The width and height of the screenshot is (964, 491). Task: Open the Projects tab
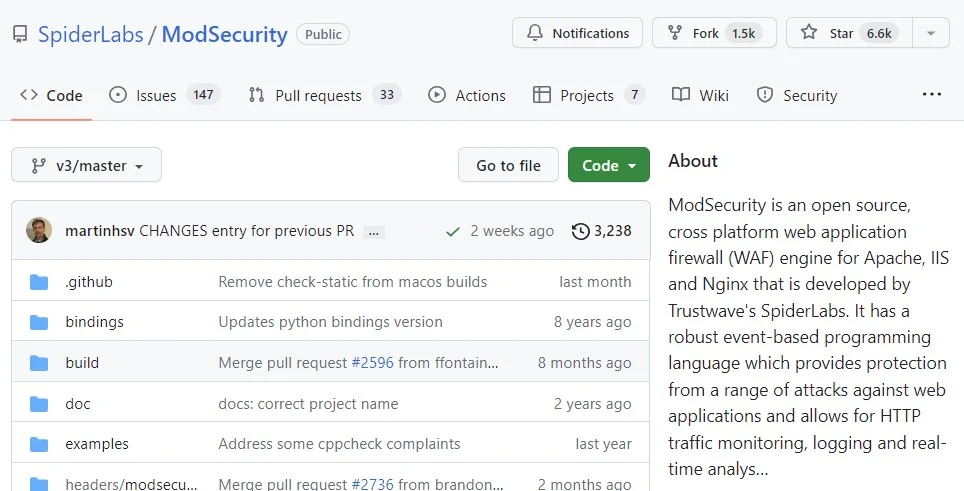tap(588, 95)
